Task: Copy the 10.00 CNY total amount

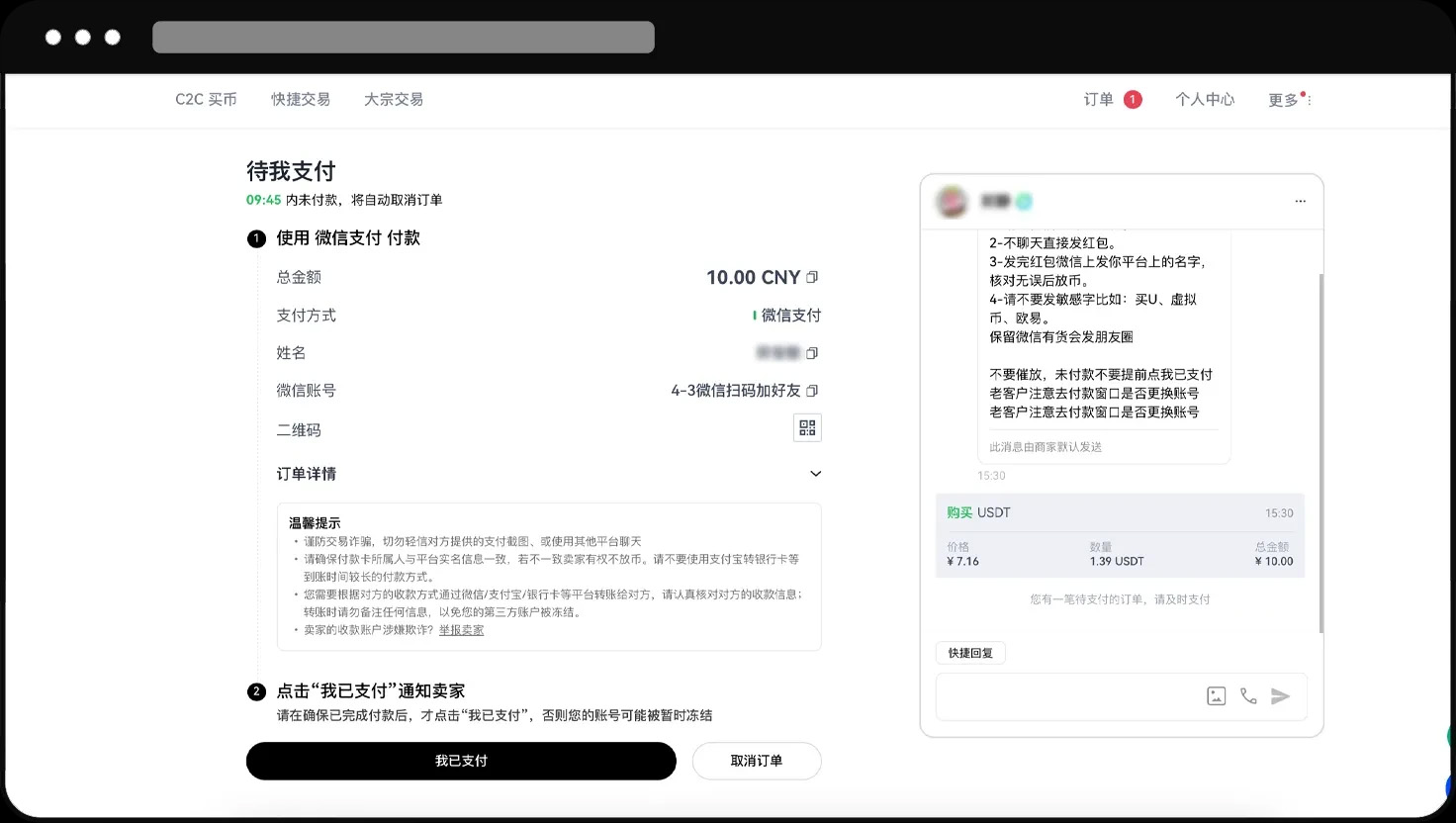Action: (811, 277)
